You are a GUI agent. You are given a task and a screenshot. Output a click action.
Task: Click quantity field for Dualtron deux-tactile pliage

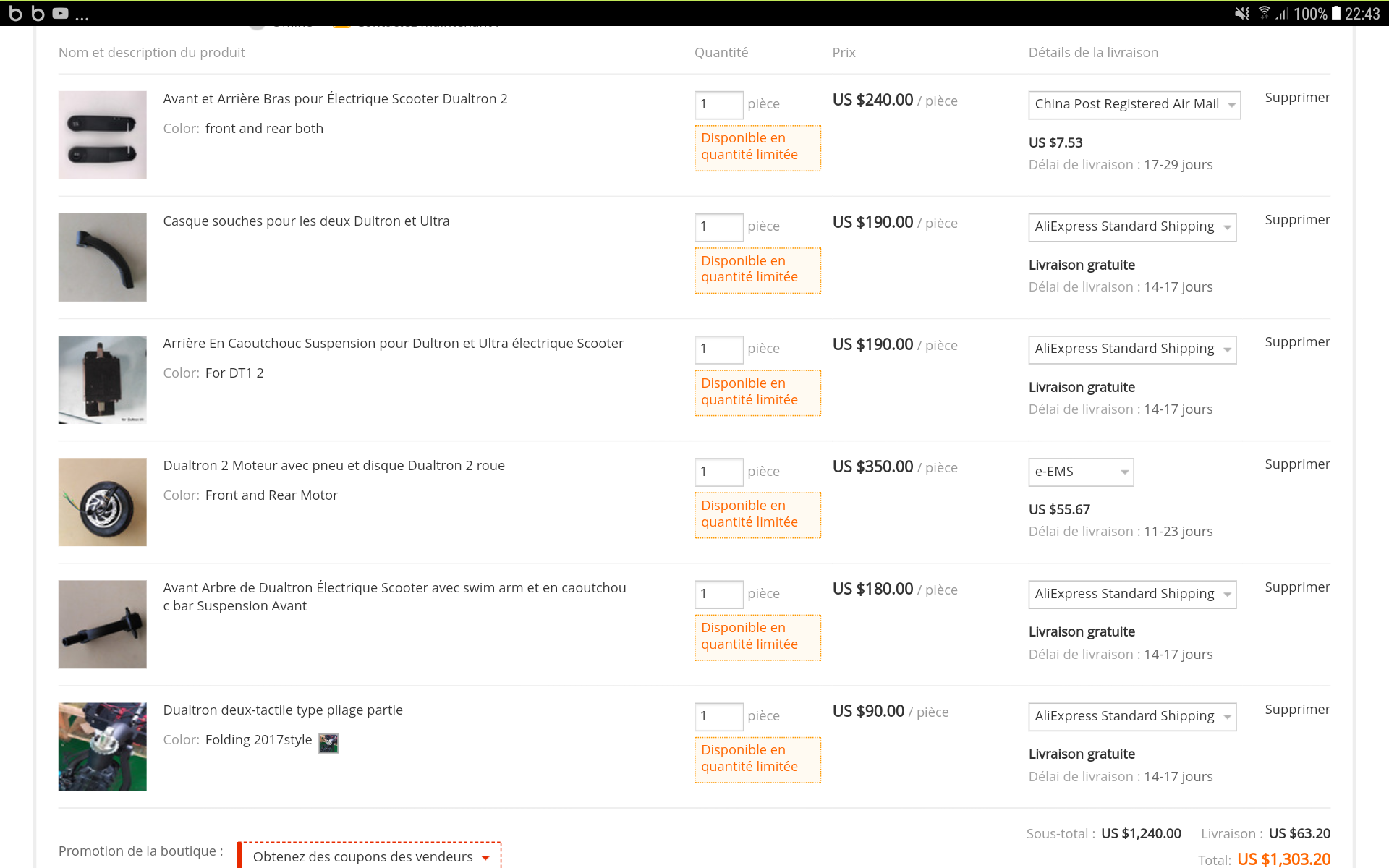(x=718, y=717)
